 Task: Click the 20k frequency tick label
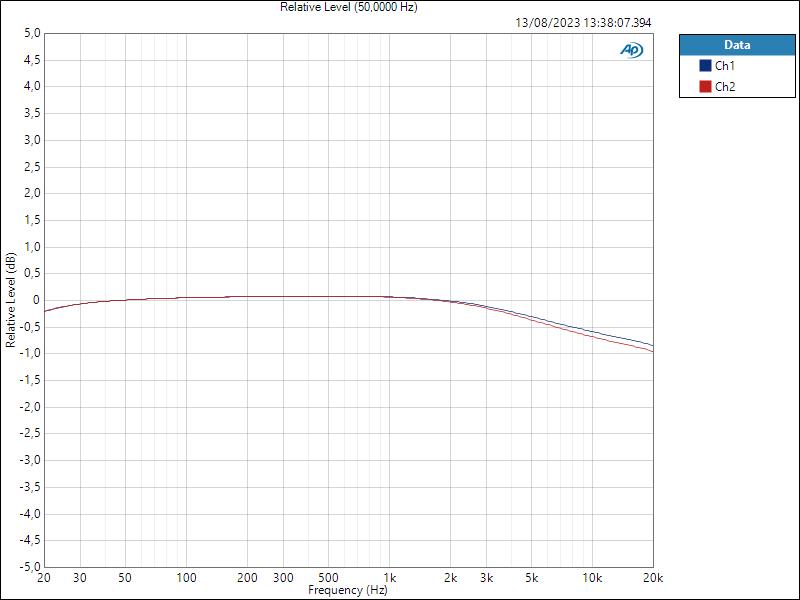[654, 577]
